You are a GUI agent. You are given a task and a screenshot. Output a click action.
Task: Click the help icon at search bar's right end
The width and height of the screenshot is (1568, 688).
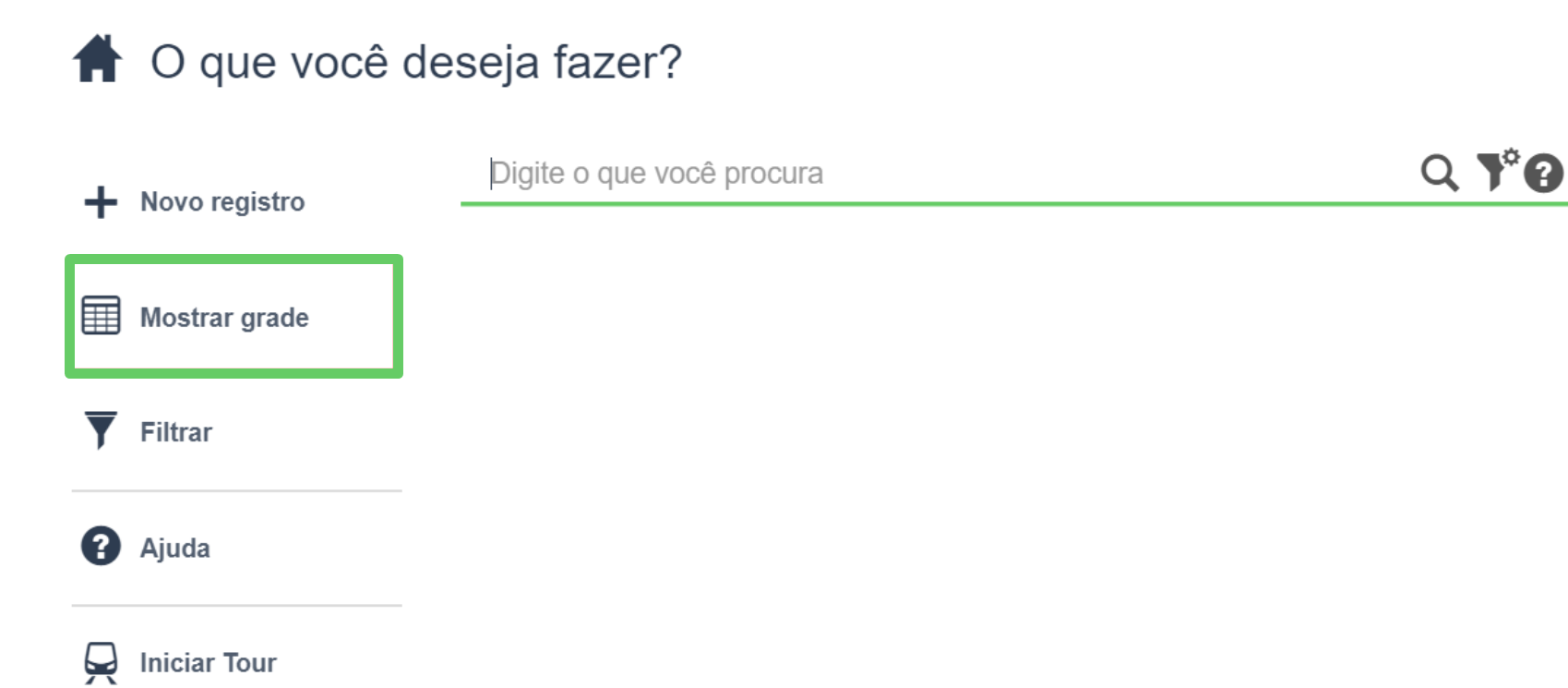(1543, 173)
